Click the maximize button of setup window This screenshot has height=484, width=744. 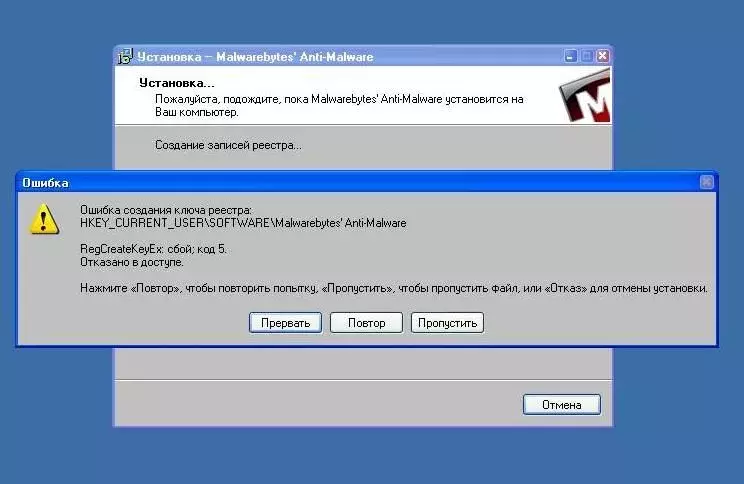(x=586, y=56)
